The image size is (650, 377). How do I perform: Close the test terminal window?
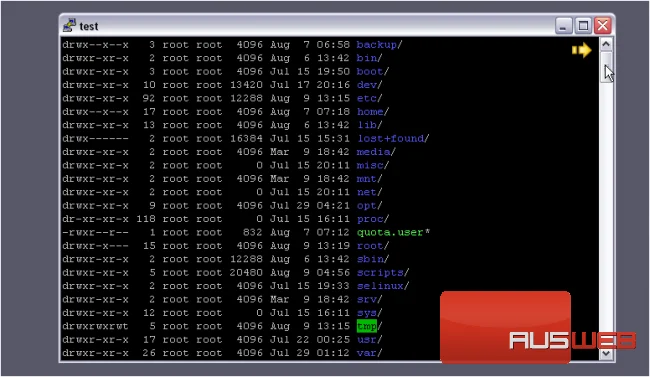tap(603, 26)
